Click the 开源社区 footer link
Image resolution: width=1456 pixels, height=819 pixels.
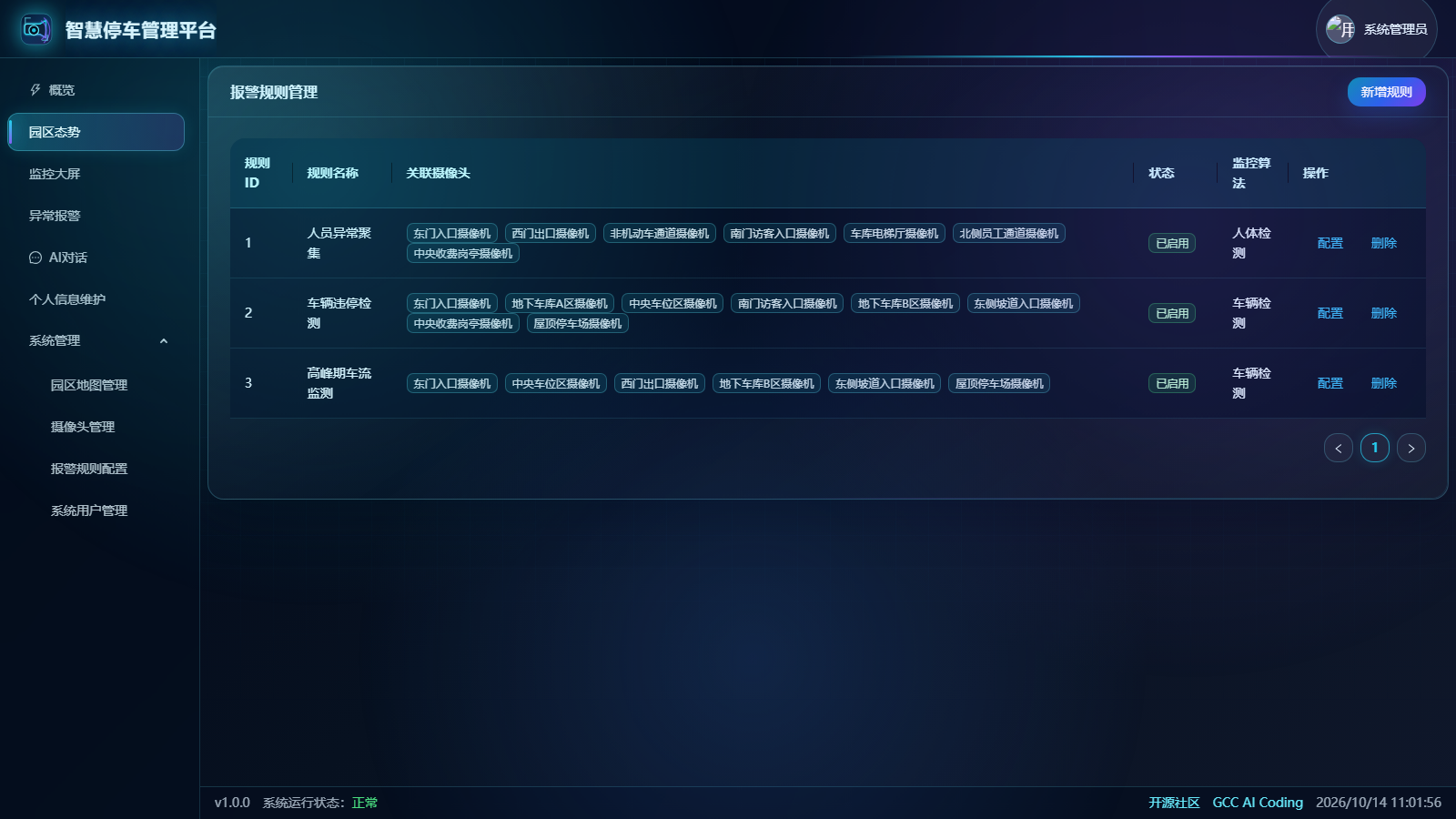pyautogui.click(x=1174, y=803)
